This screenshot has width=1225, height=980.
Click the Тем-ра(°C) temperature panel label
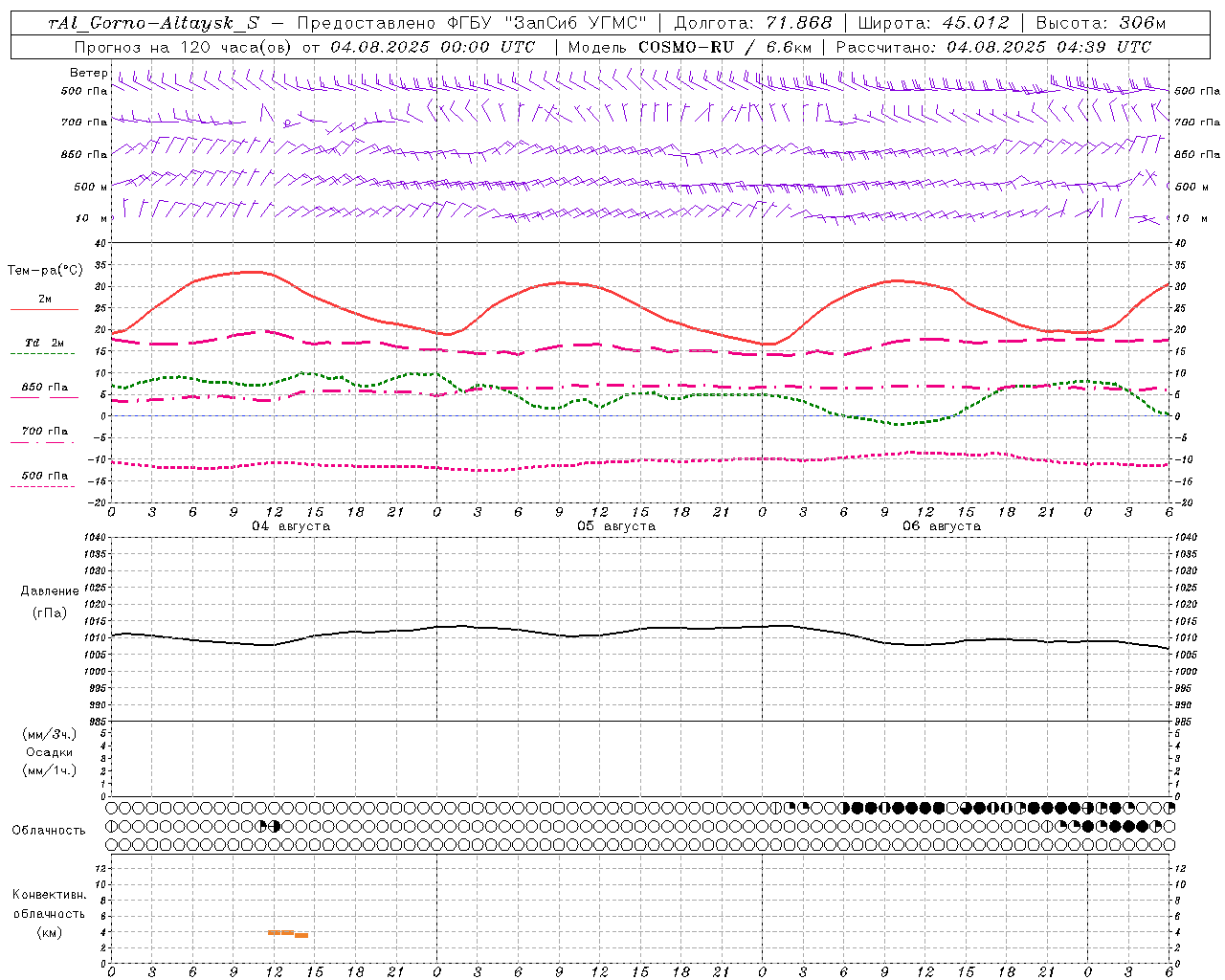45,271
